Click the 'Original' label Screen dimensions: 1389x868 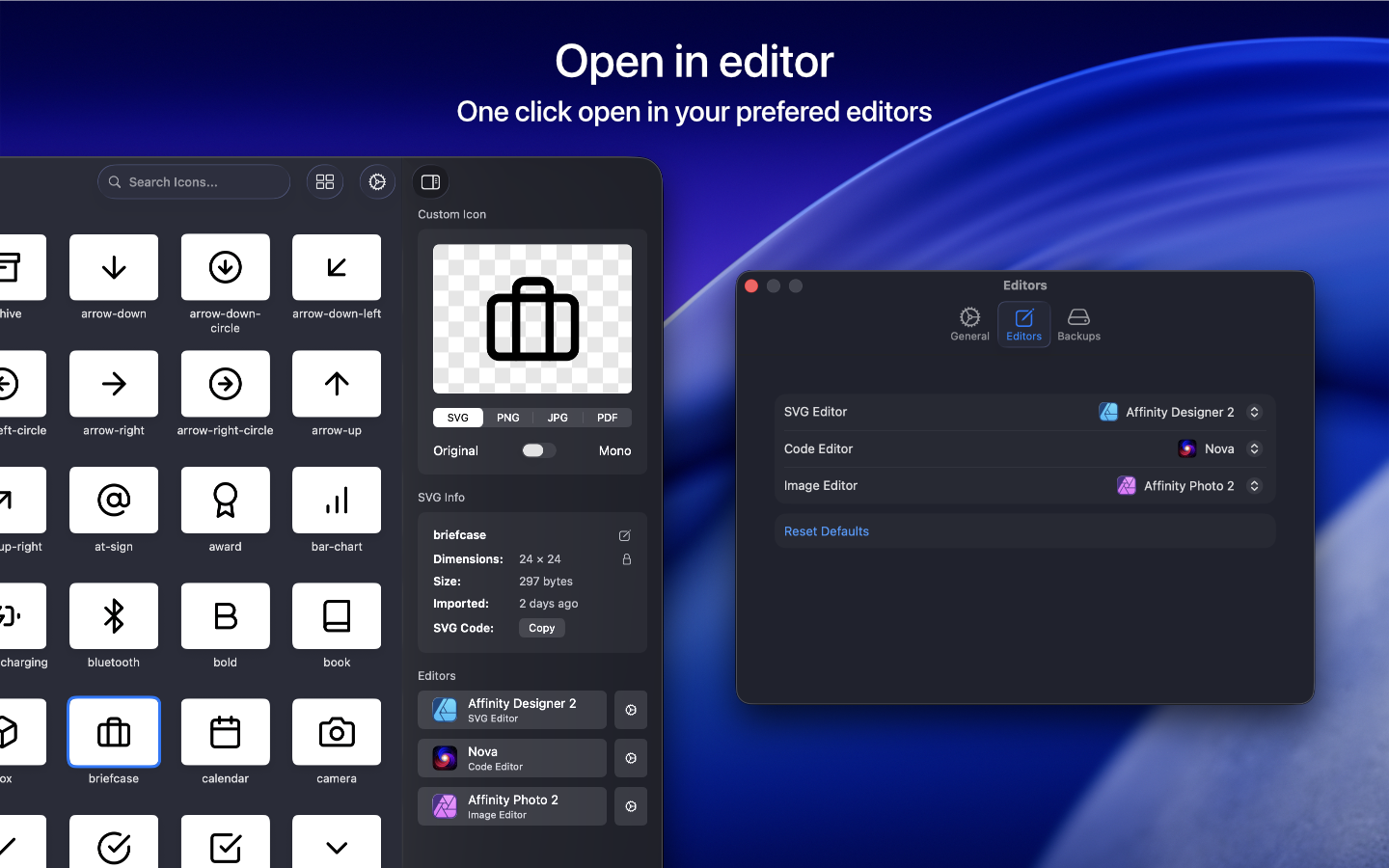pyautogui.click(x=456, y=450)
